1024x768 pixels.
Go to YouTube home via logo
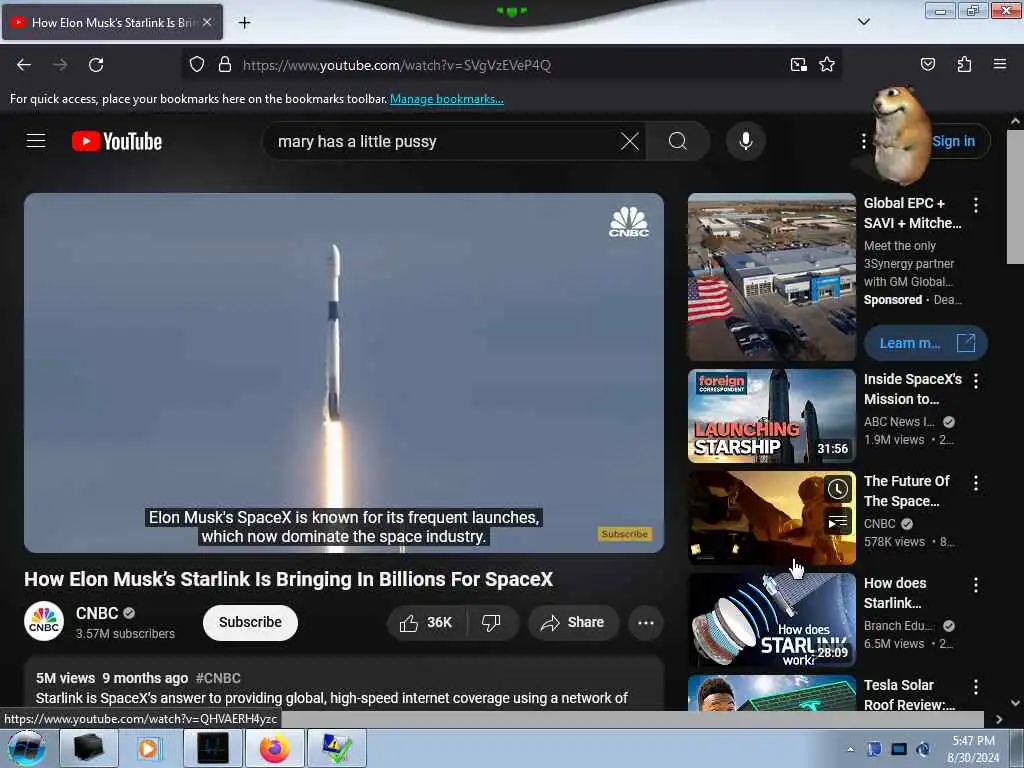pyautogui.click(x=117, y=141)
